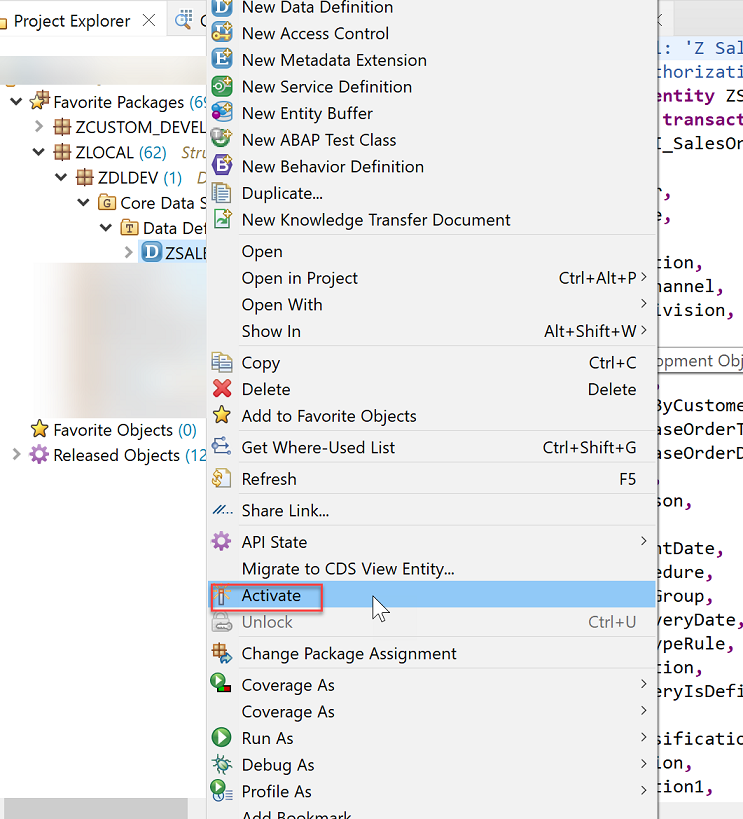Choose New Knowledge Transfer Document
Screen dimensions: 743x819
coord(432,219)
